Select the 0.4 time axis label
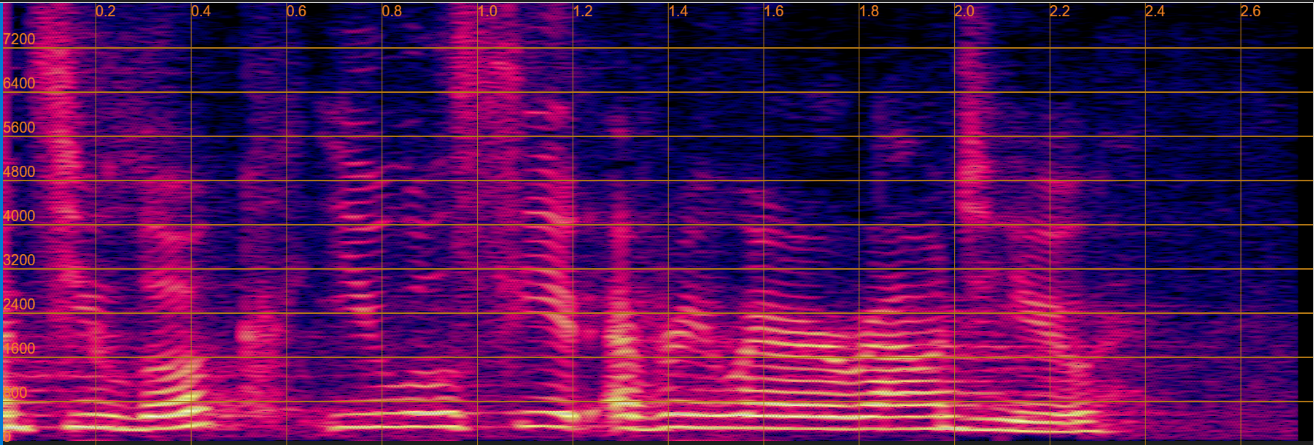Screen dimensions: 1314x445 click(x=201, y=11)
